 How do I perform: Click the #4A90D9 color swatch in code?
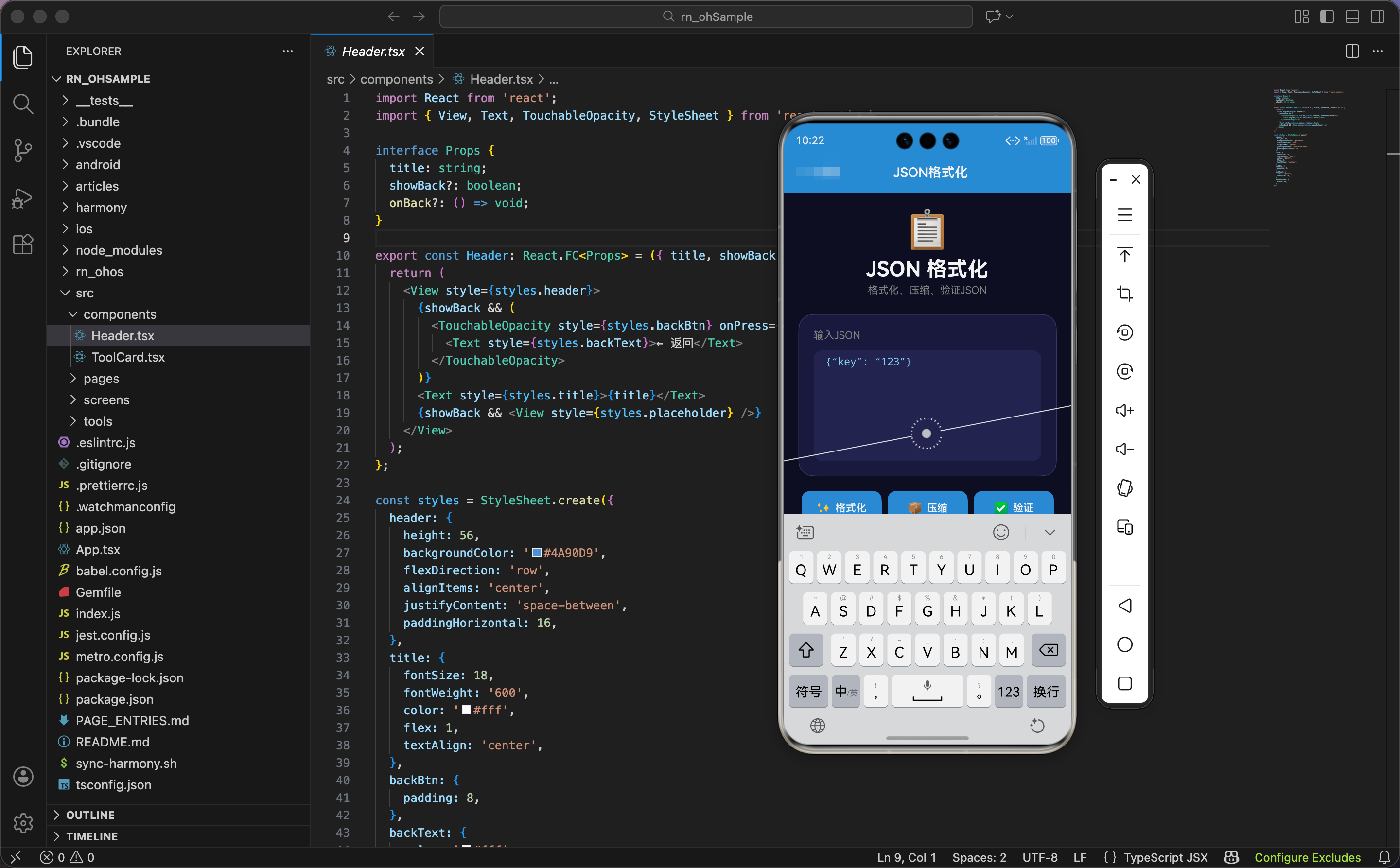pyautogui.click(x=537, y=552)
